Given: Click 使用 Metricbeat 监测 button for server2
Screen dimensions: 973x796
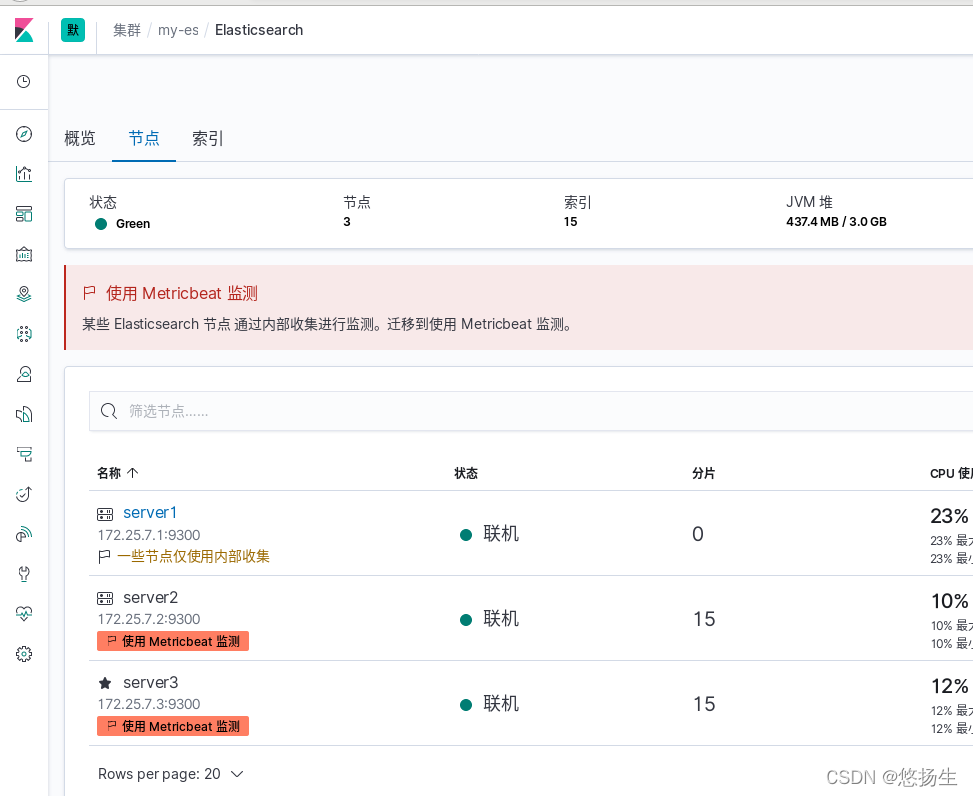Looking at the screenshot, I should [x=173, y=641].
